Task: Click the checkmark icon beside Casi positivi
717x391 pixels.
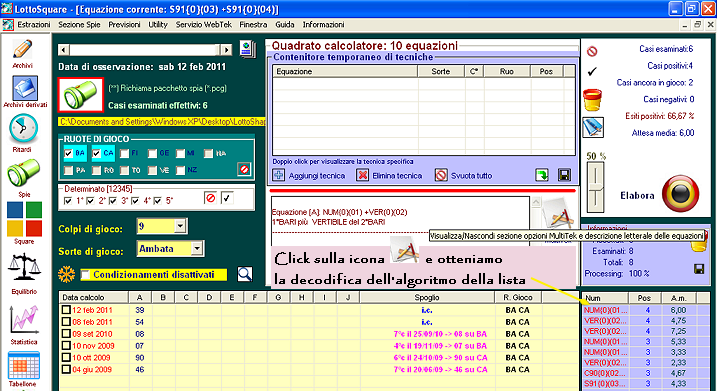Action: pyautogui.click(x=592, y=72)
